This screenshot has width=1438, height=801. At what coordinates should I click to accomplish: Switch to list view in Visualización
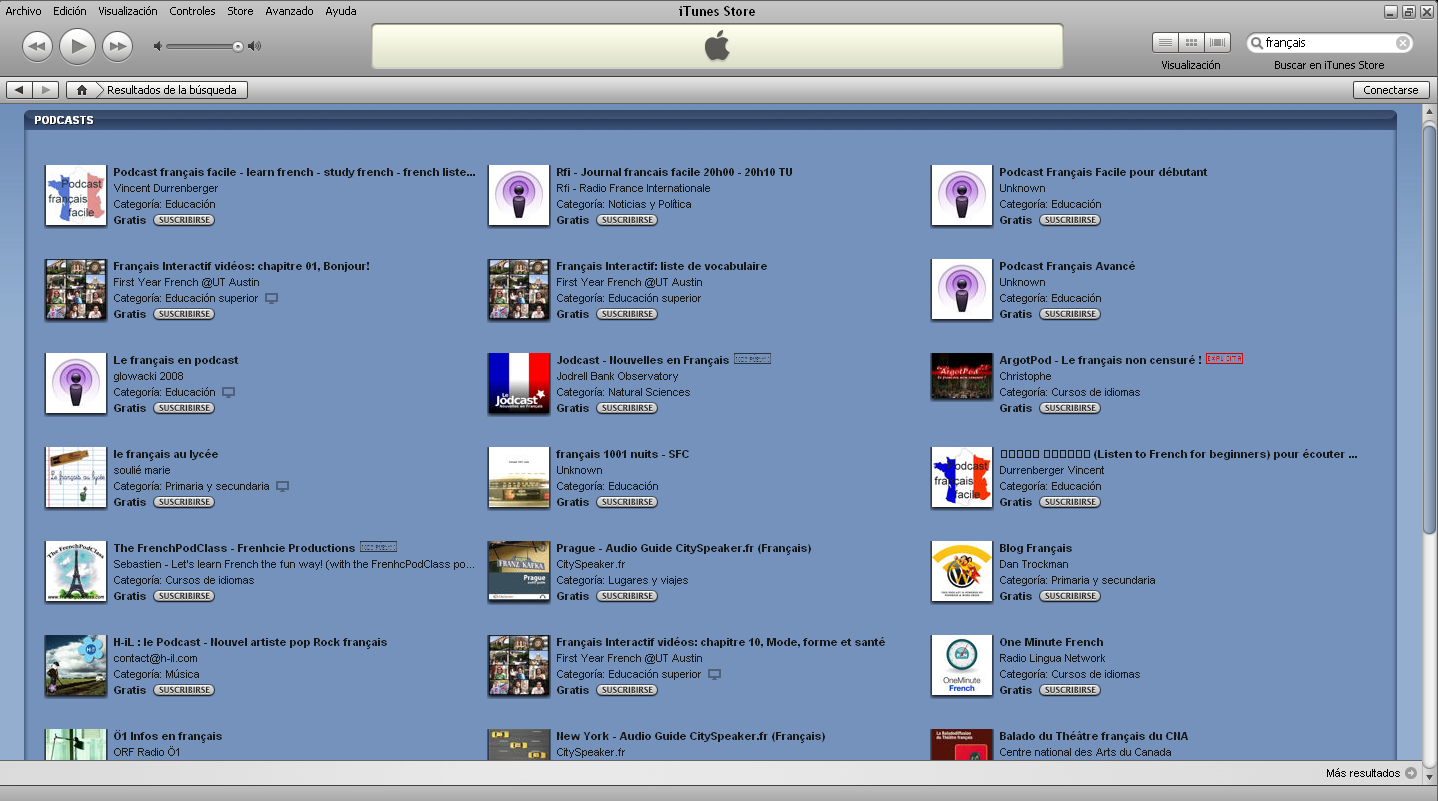pos(1165,42)
